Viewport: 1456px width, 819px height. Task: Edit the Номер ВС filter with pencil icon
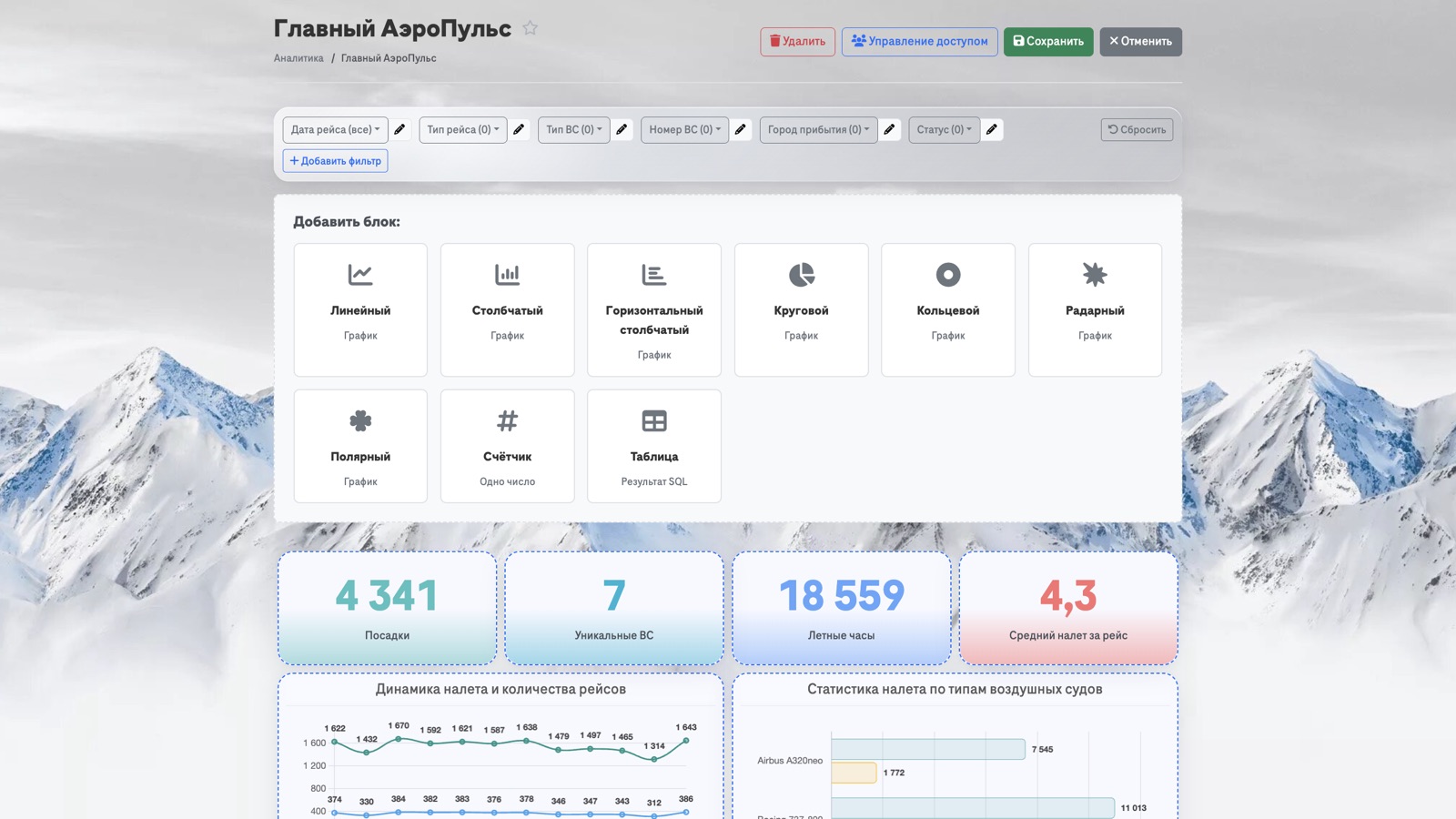coord(741,129)
